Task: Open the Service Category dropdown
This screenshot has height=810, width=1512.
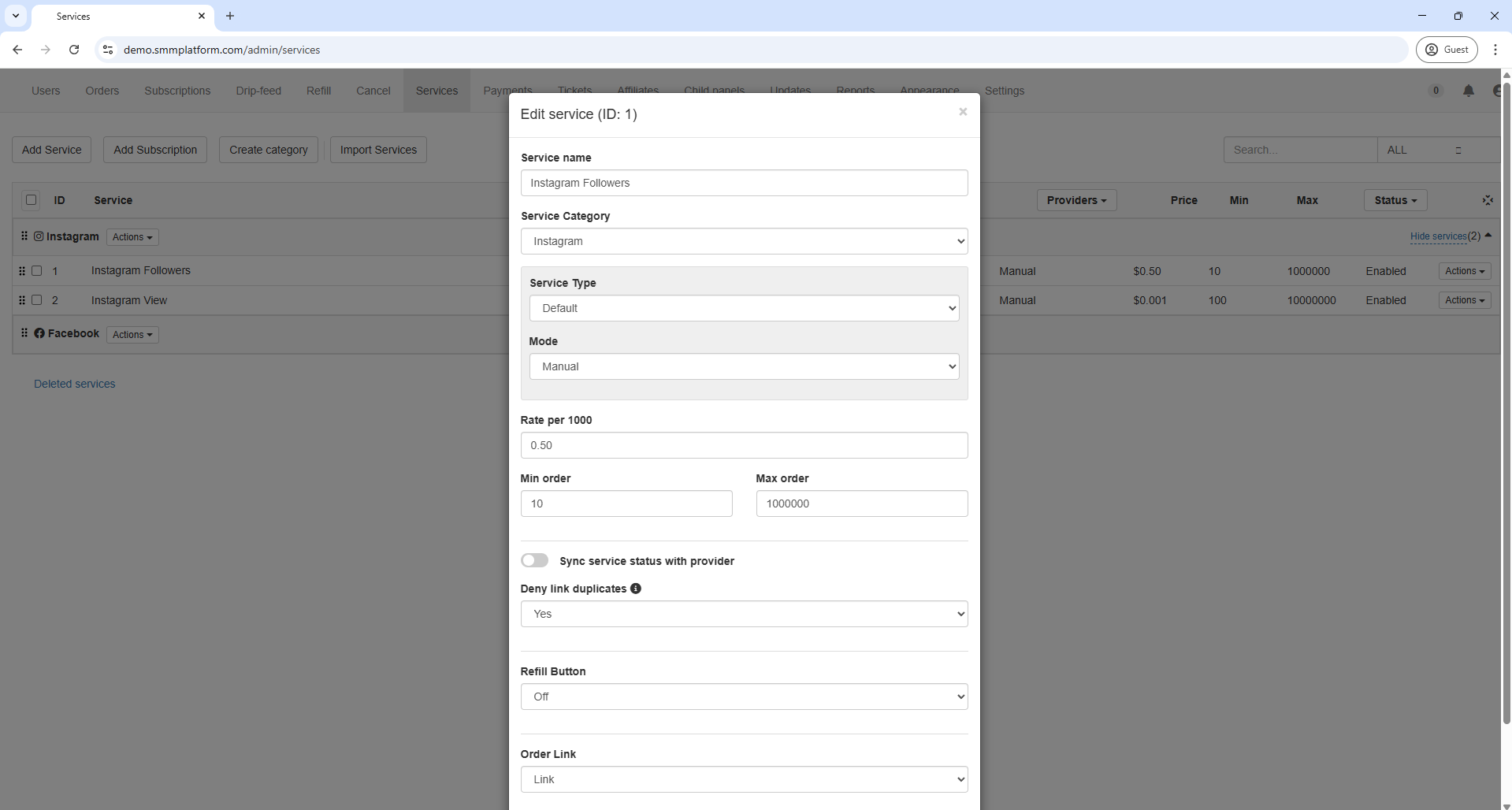Action: tap(744, 241)
